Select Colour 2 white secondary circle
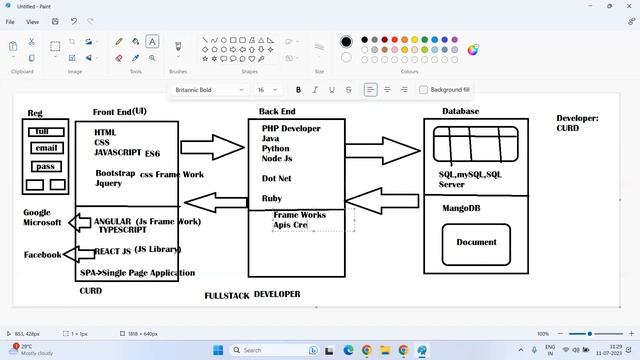 pyautogui.click(x=346, y=58)
